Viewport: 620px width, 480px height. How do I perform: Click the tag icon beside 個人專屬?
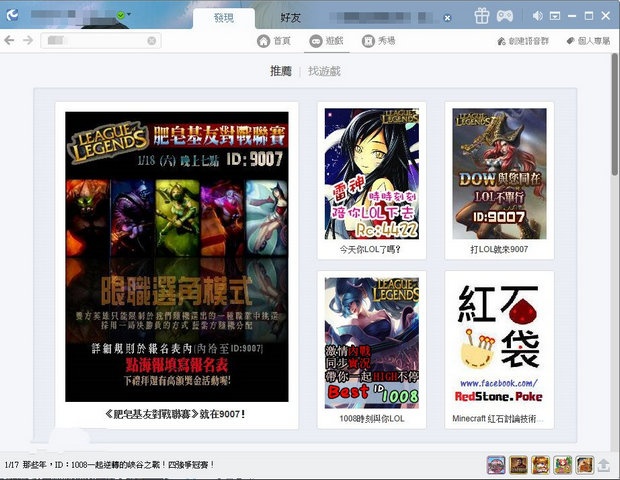[570, 41]
